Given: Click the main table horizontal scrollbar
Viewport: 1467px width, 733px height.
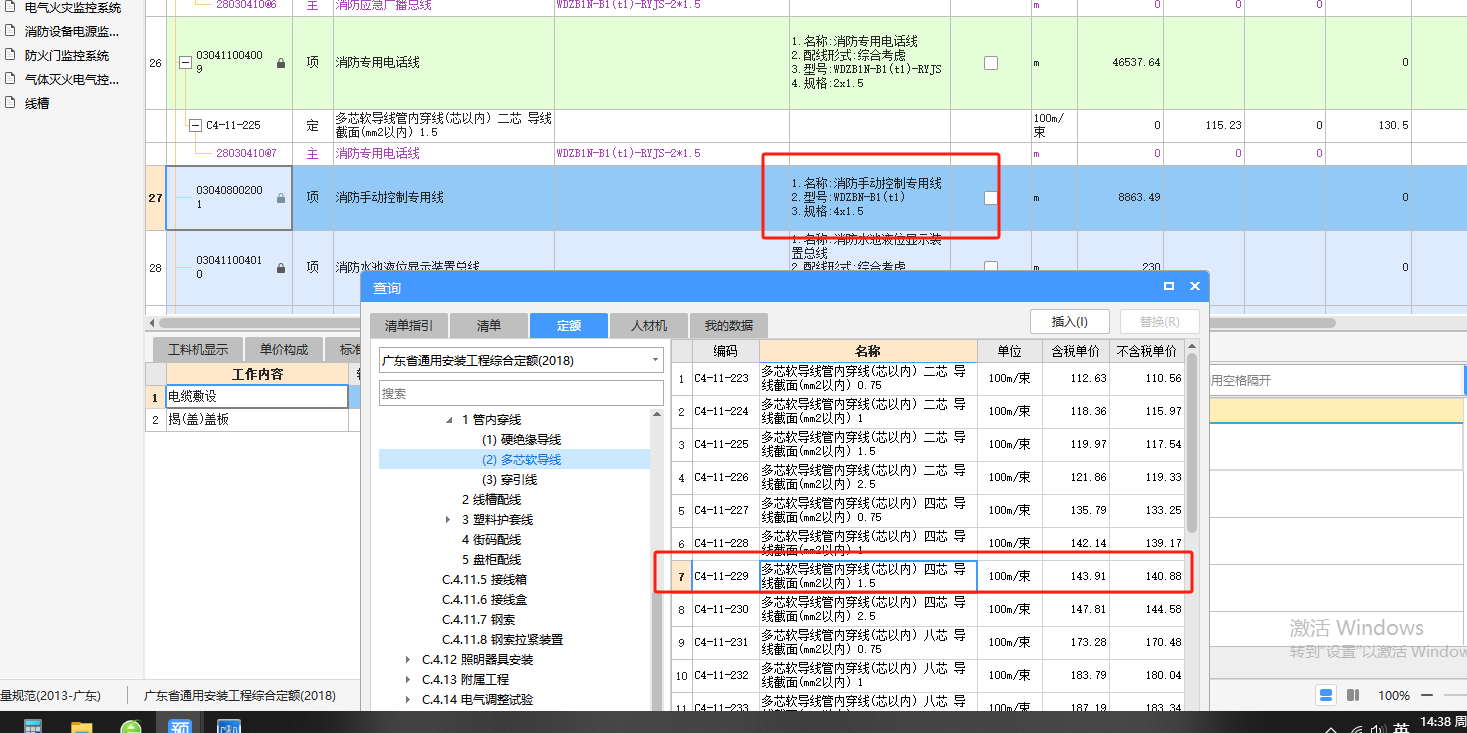Looking at the screenshot, I should [749, 323].
